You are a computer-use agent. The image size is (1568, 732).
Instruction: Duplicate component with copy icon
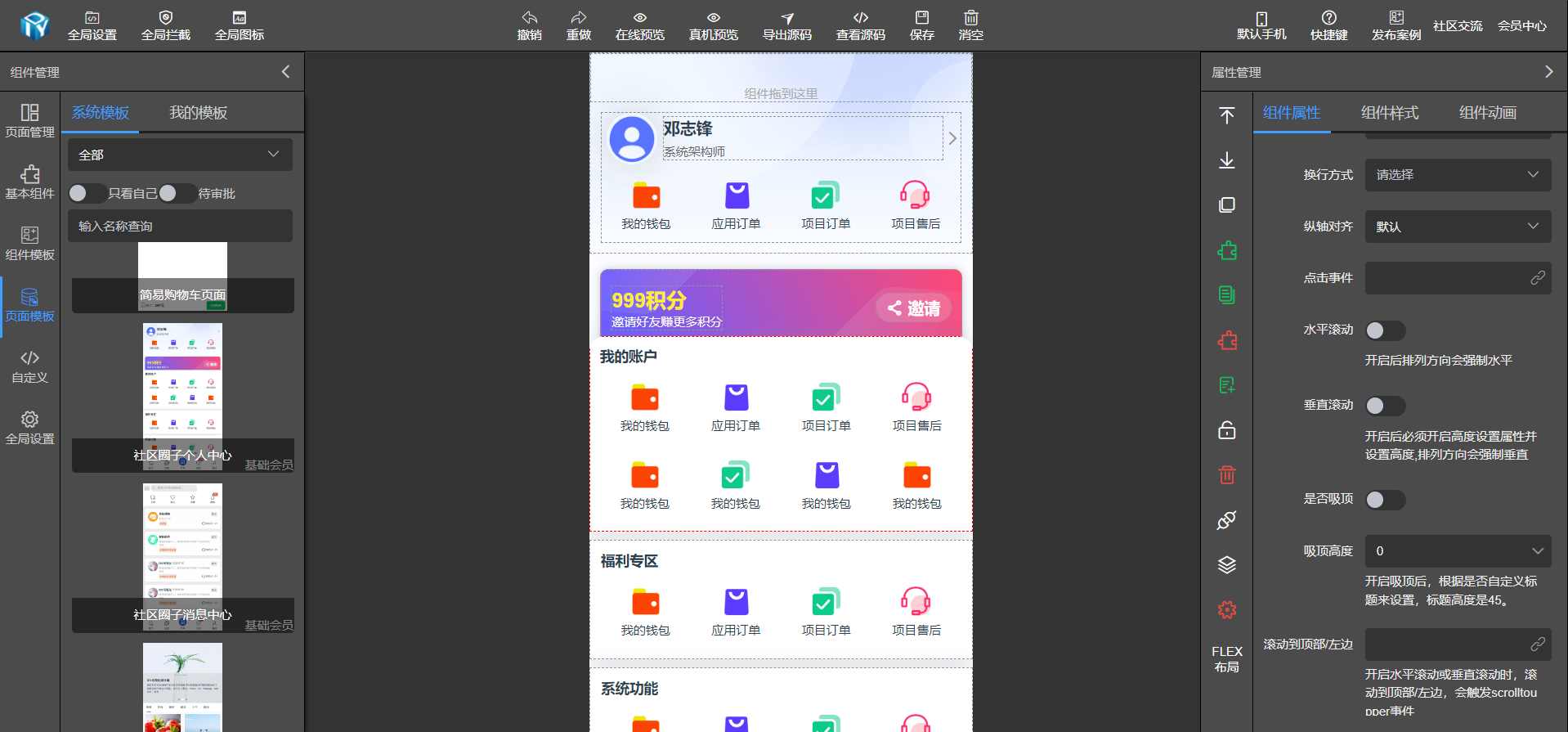1227,204
